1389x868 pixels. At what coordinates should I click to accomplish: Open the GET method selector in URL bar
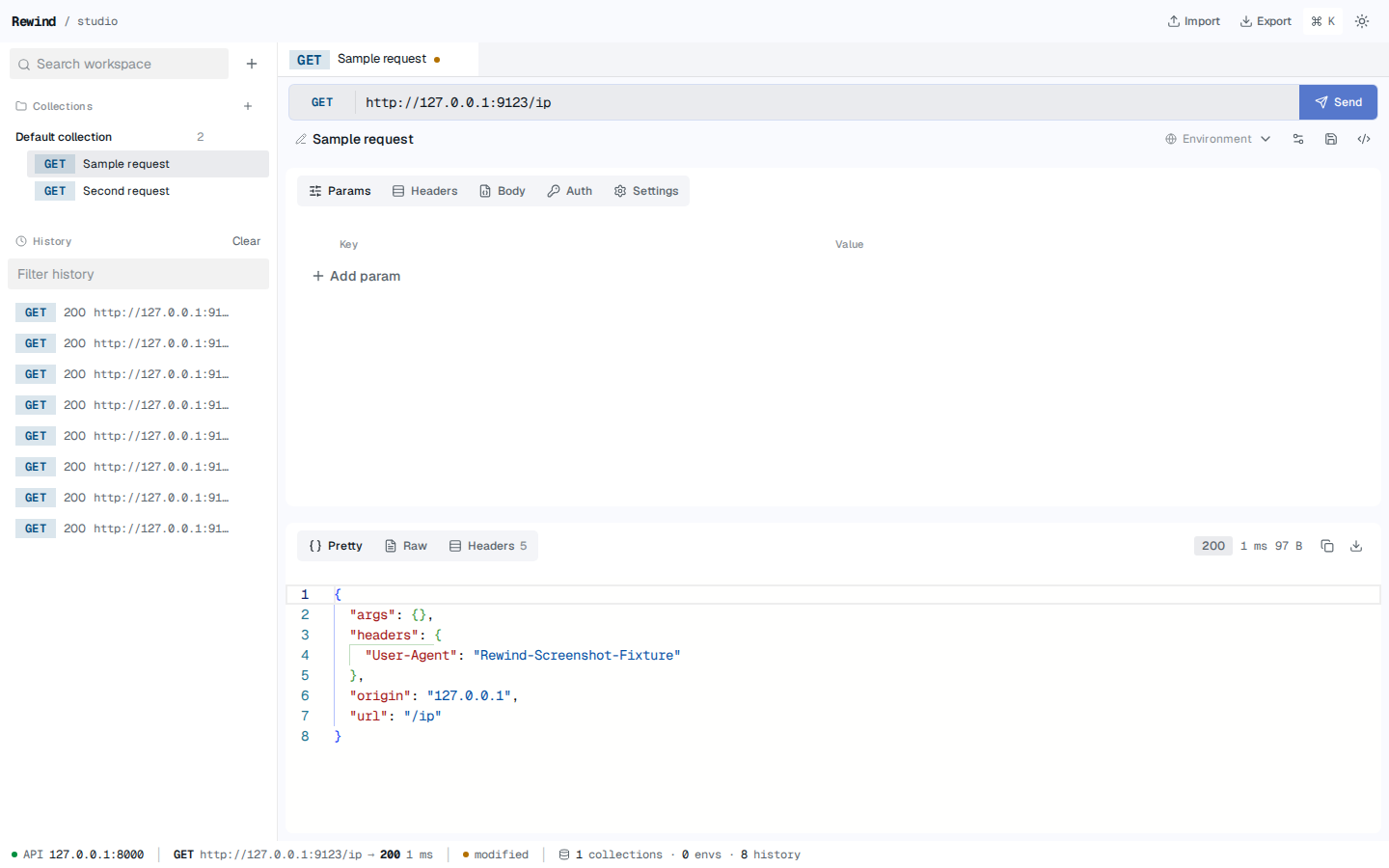pos(322,102)
